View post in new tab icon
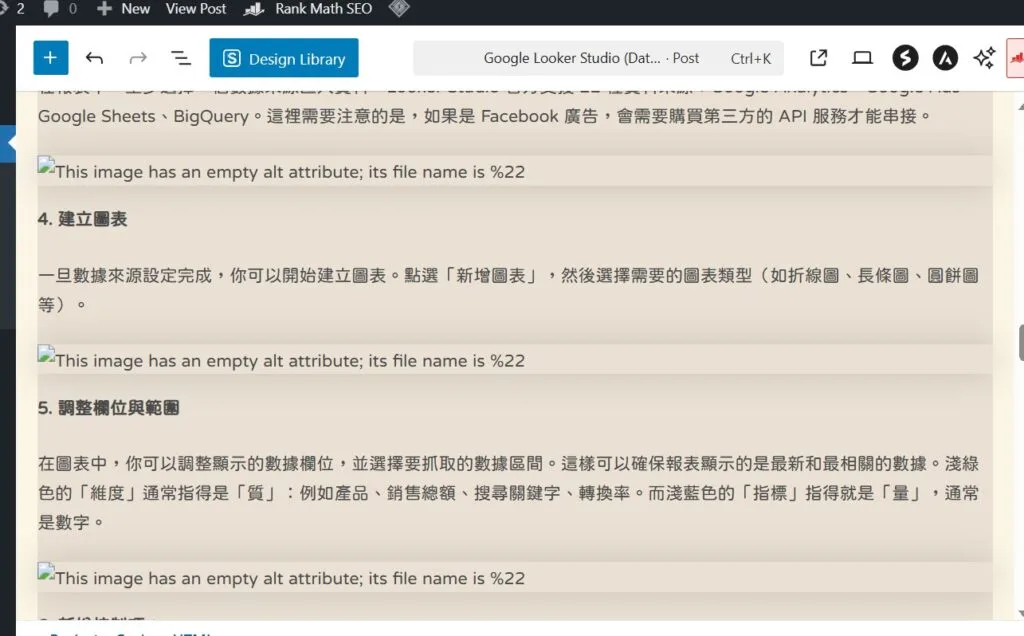Viewport: 1024px width, 636px height. click(x=818, y=58)
